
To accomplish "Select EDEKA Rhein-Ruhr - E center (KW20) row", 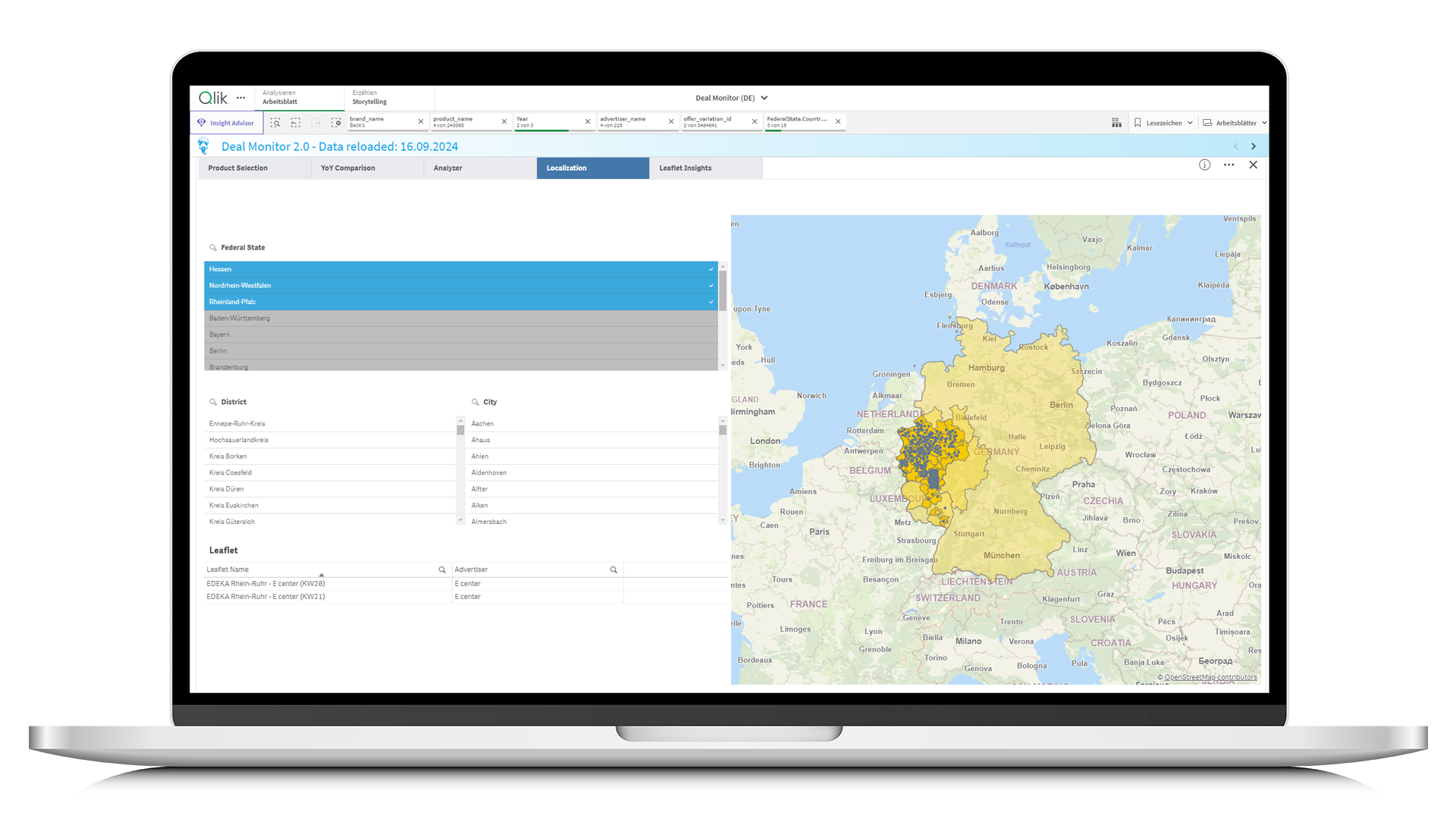I will click(466, 584).
